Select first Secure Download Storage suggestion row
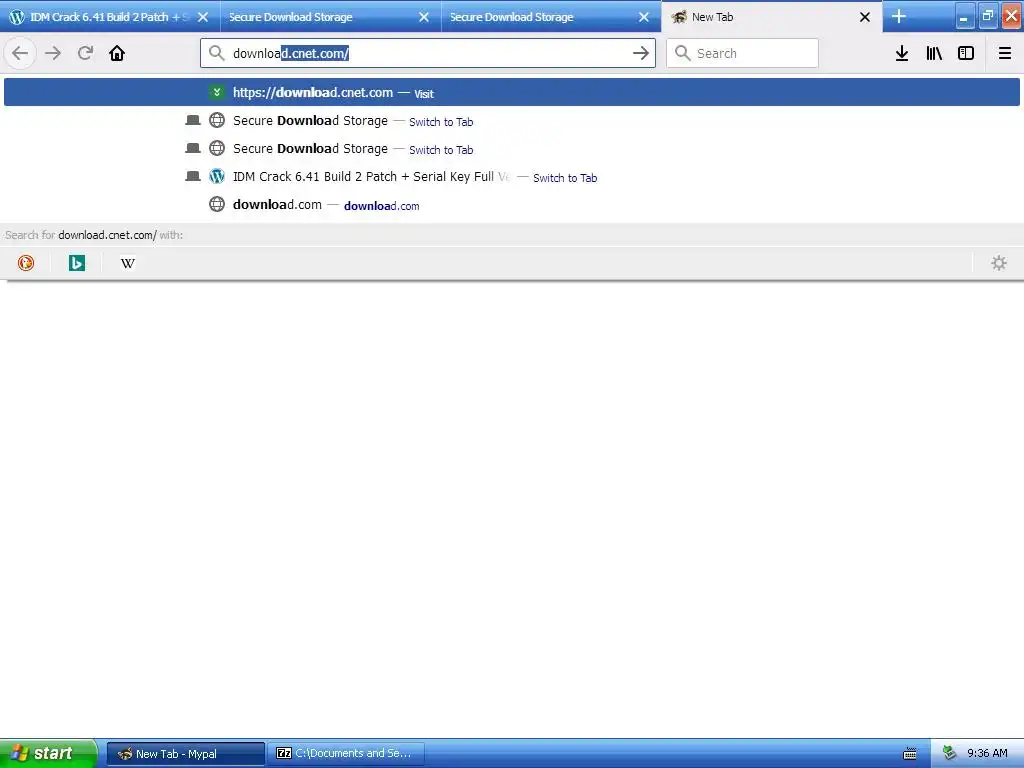This screenshot has height=768, width=1024. [512, 121]
